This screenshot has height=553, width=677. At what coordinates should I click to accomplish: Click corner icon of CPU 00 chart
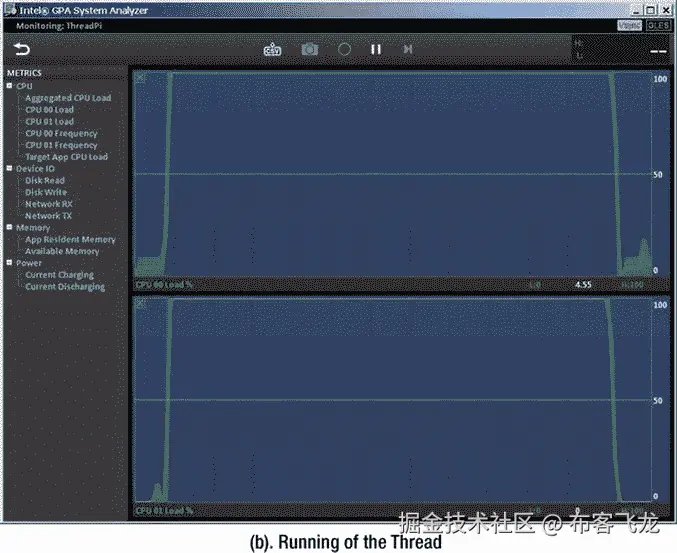click(140, 78)
